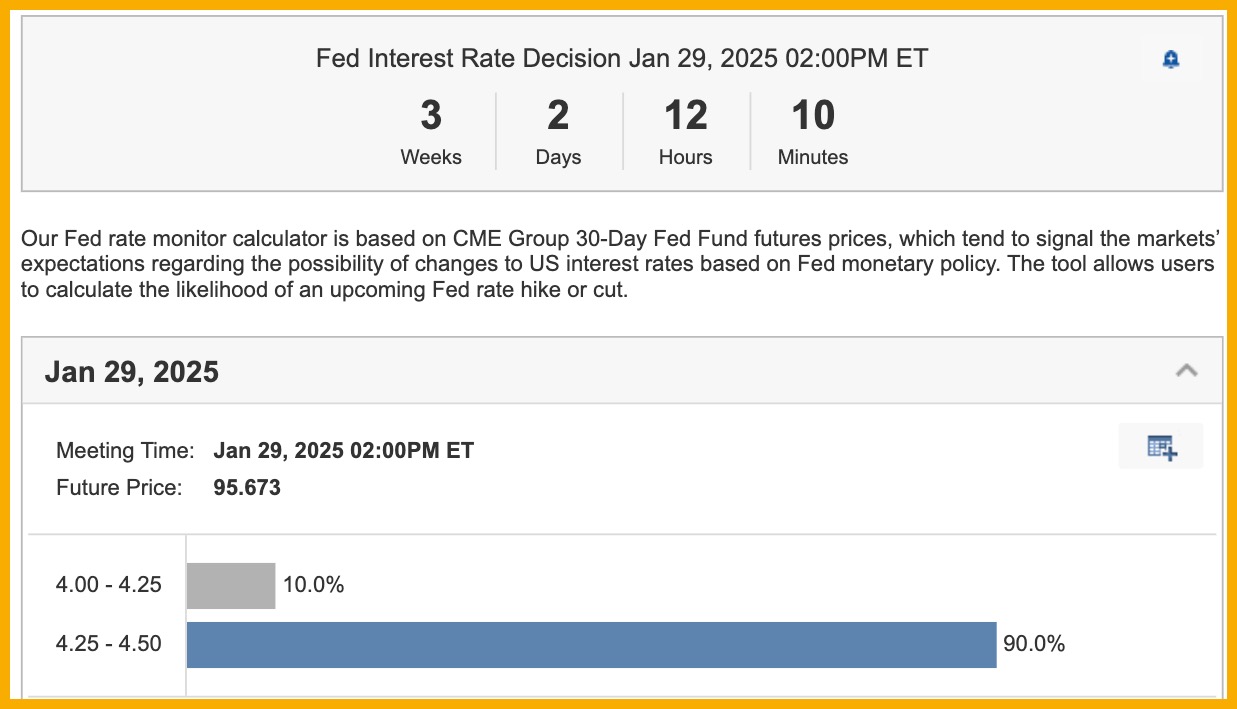Screen dimensions: 1237x709
Task: Select the 4.25 - 4.50 rate range label
Action: click(x=108, y=644)
